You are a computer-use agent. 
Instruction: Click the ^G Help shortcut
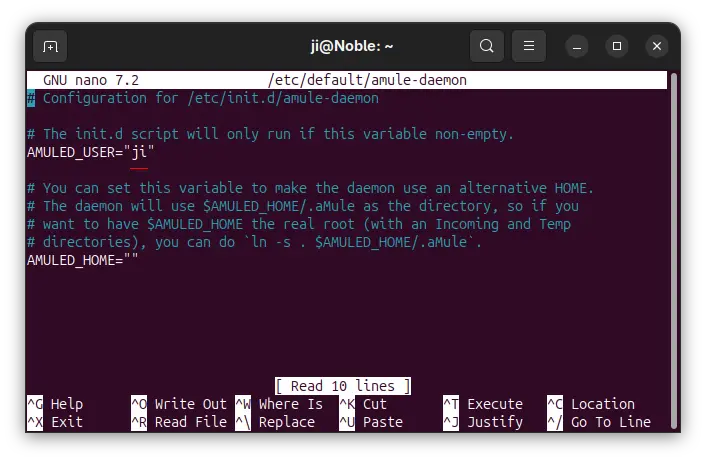click(55, 404)
